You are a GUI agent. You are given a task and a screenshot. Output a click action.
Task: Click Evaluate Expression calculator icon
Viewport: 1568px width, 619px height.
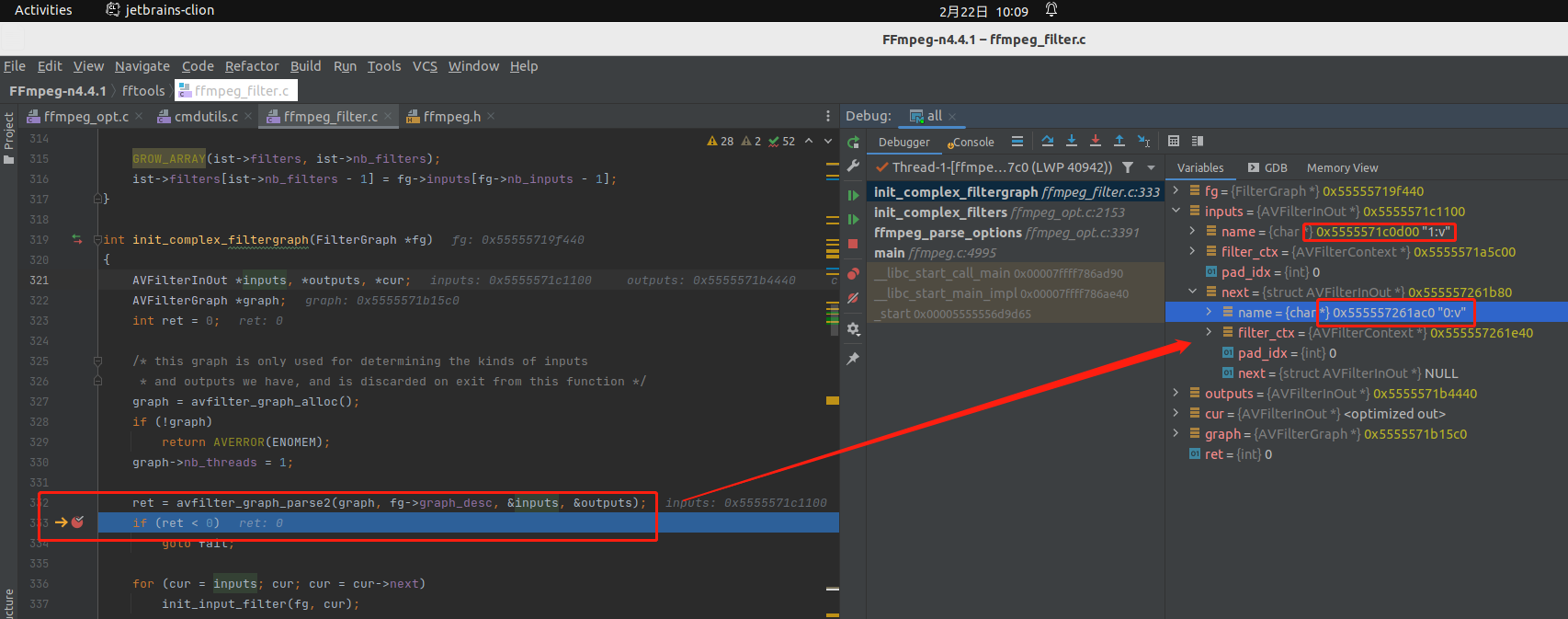pos(1174,142)
